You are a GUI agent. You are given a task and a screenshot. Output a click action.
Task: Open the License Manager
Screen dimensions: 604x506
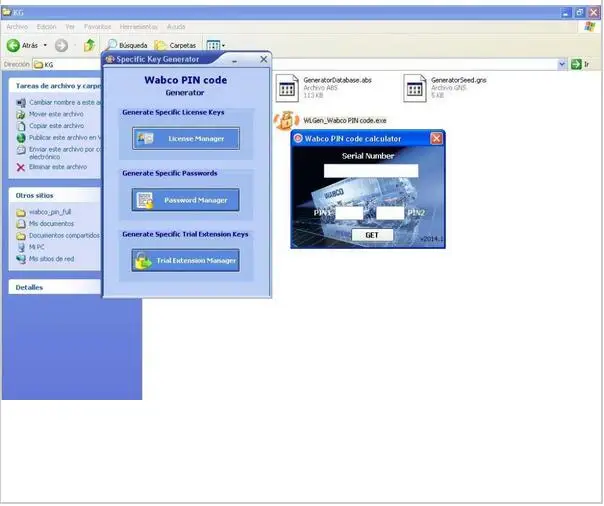coord(186,138)
